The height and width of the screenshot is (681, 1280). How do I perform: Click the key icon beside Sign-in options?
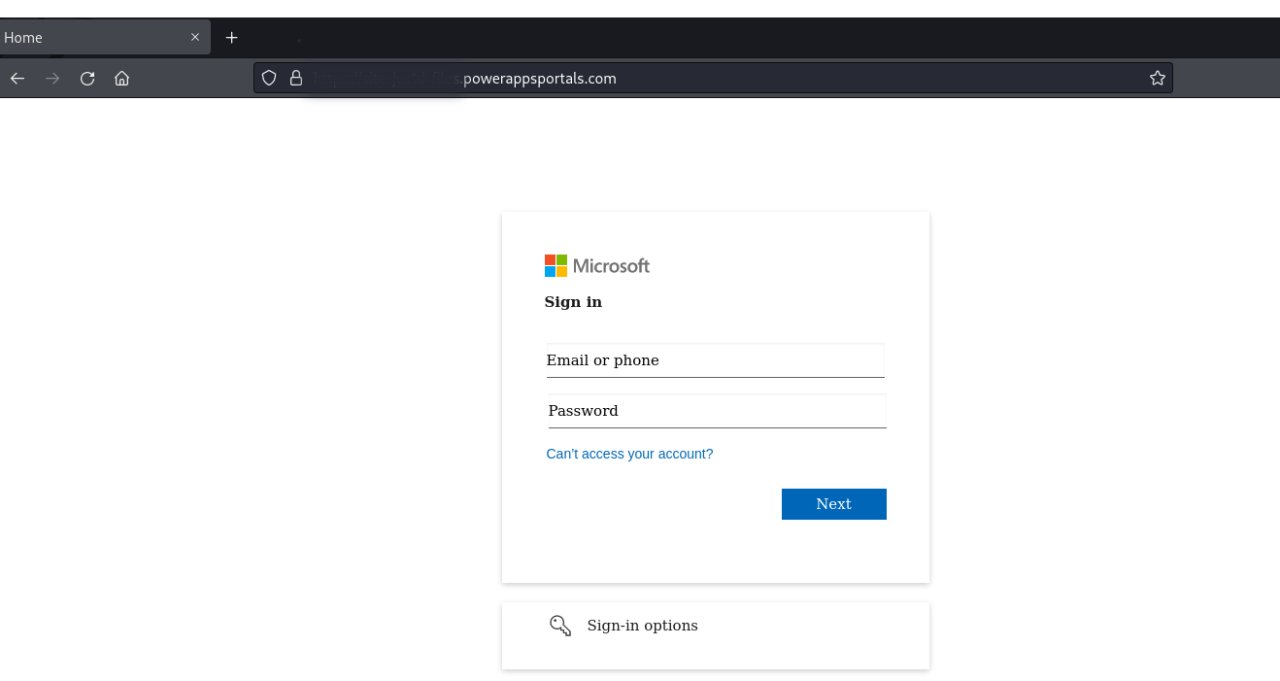(x=560, y=626)
